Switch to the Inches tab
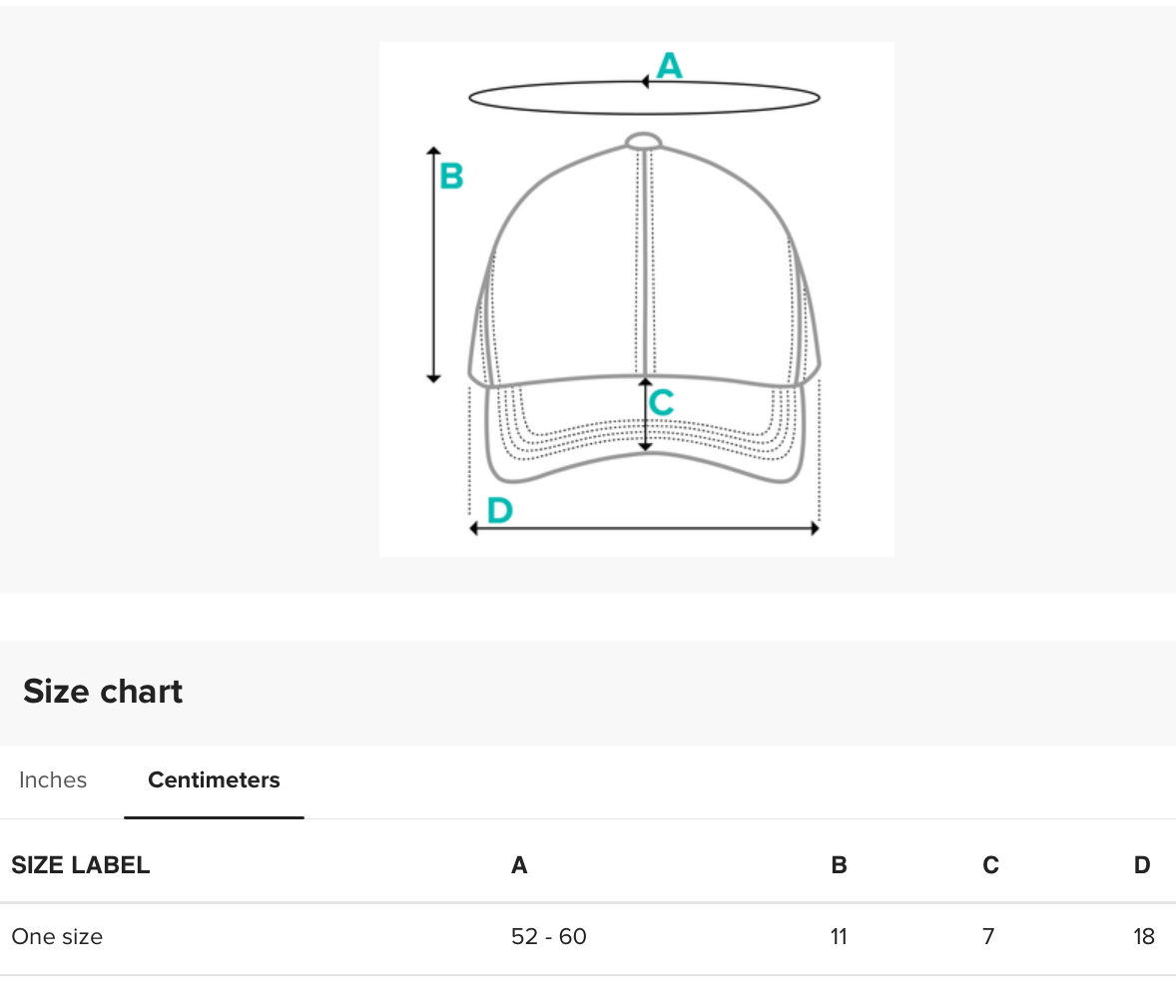The height and width of the screenshot is (1008, 1176). pos(53,780)
